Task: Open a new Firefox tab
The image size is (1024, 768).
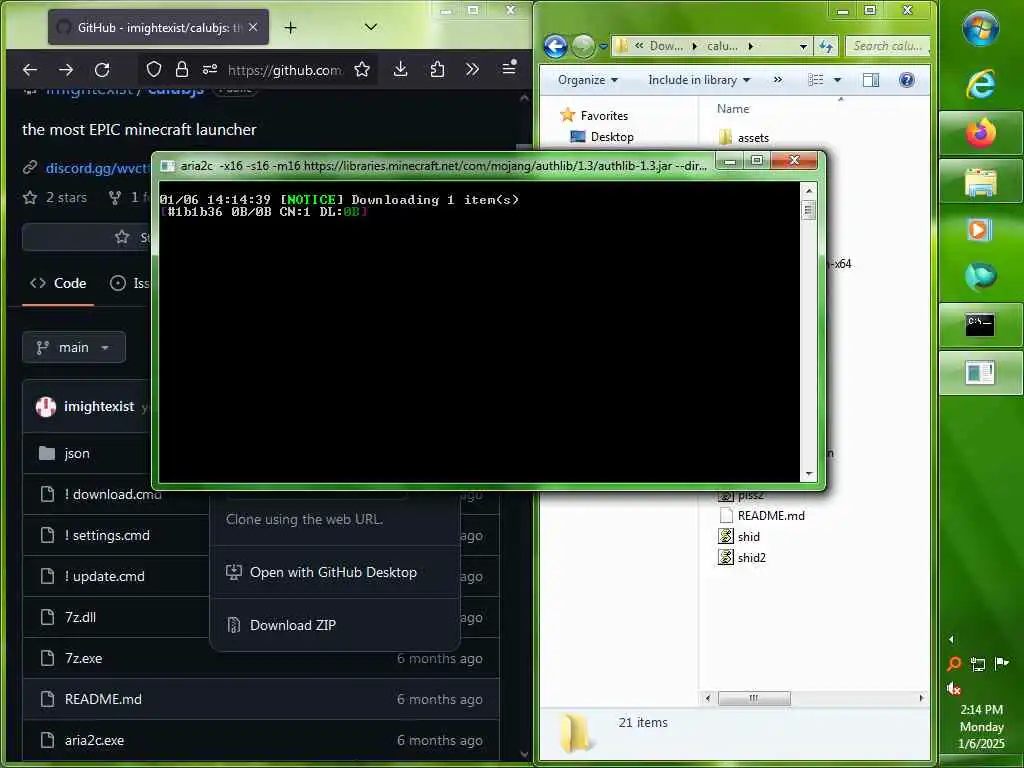Action: point(291,27)
